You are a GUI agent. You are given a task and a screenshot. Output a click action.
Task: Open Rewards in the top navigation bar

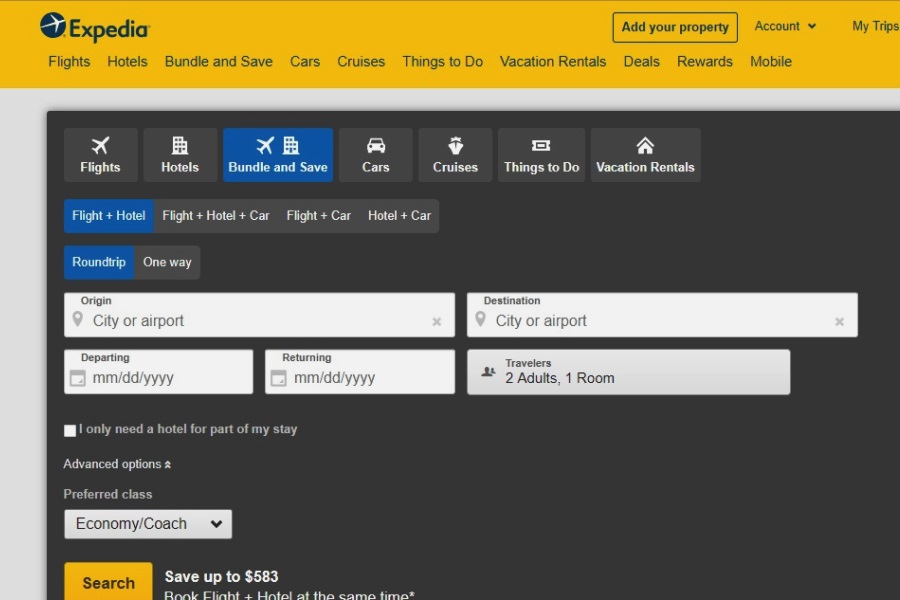705,61
